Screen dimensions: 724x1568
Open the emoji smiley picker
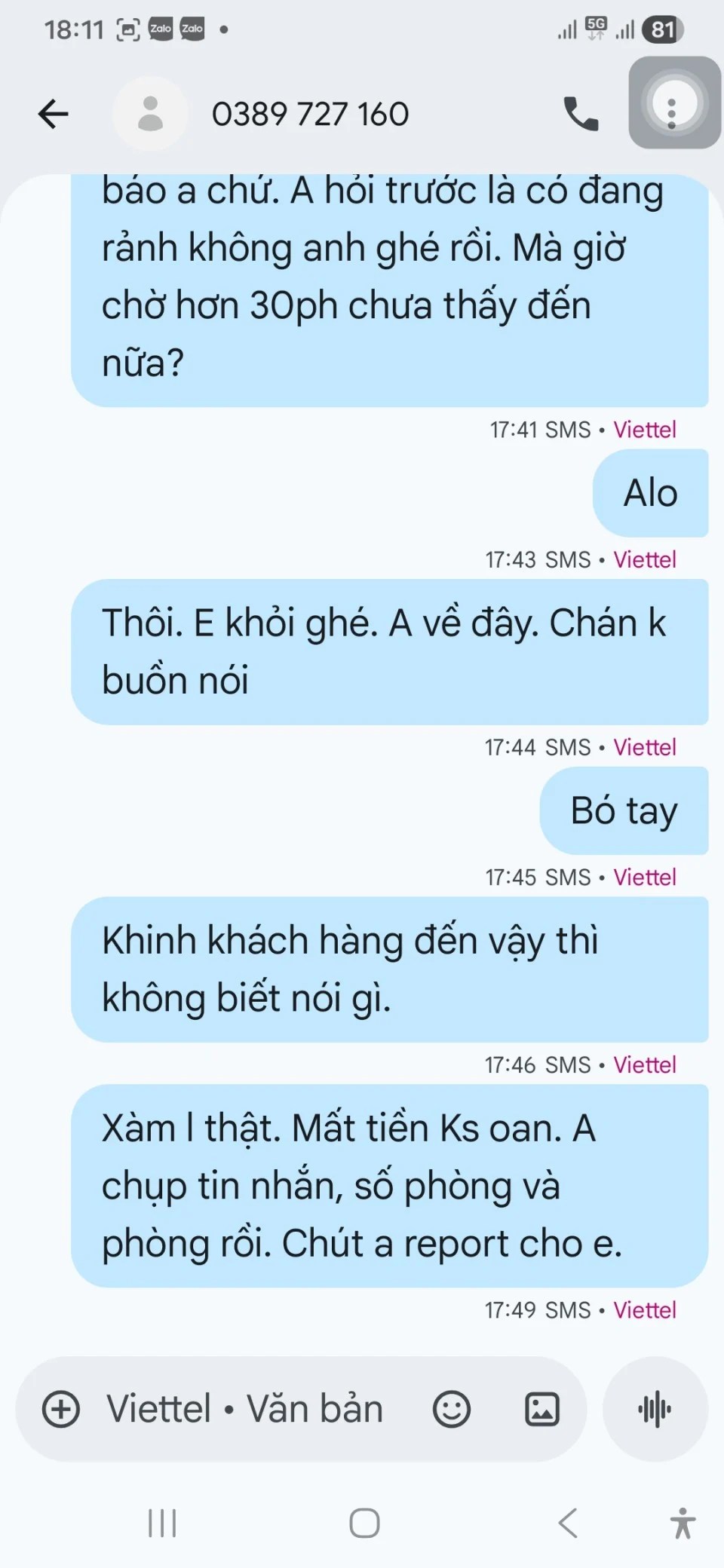pyautogui.click(x=452, y=1409)
